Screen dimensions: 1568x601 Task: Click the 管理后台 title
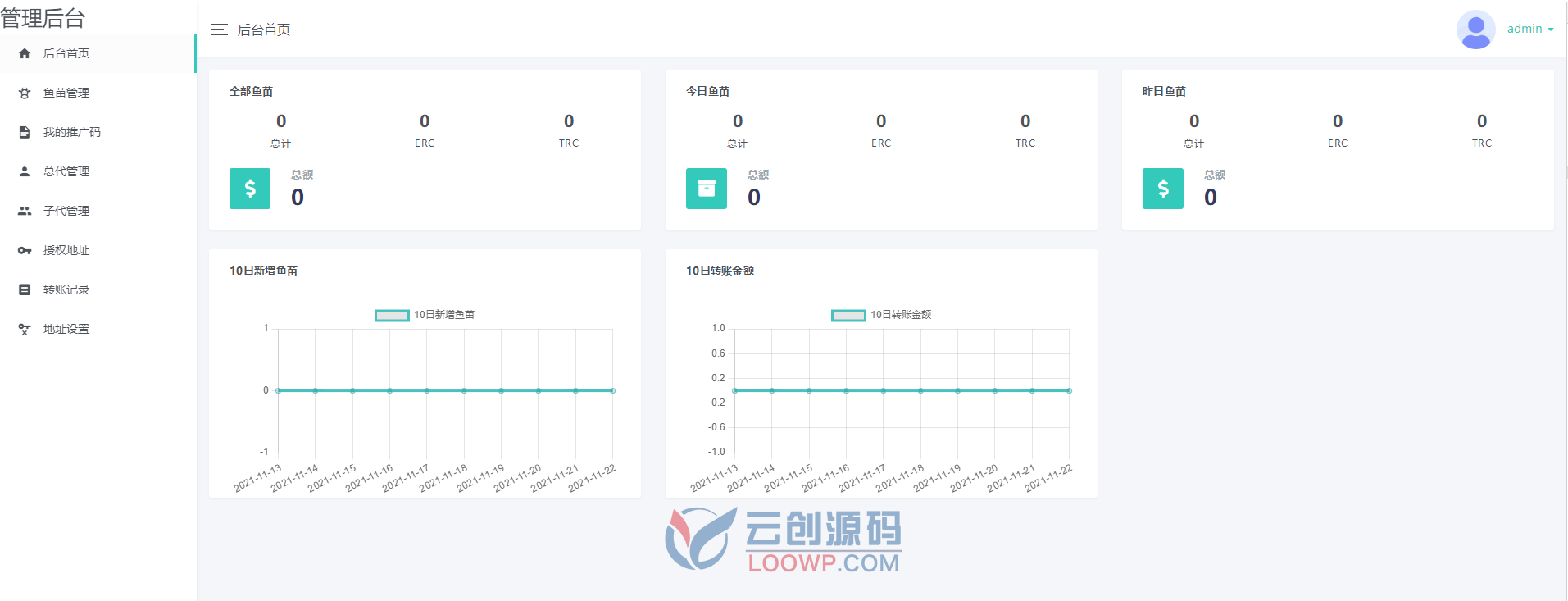[43, 17]
